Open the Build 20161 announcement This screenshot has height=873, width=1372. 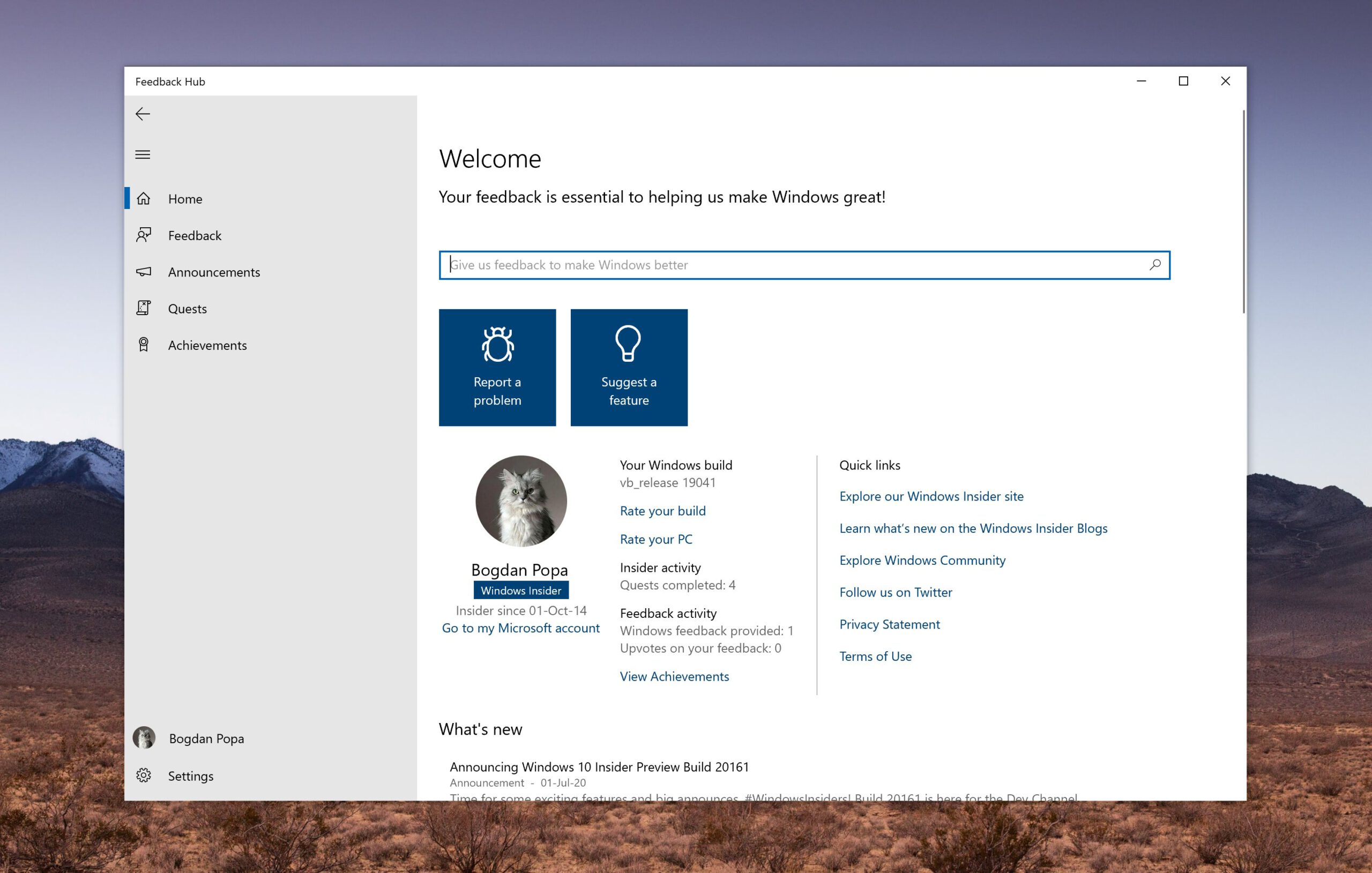[599, 767]
